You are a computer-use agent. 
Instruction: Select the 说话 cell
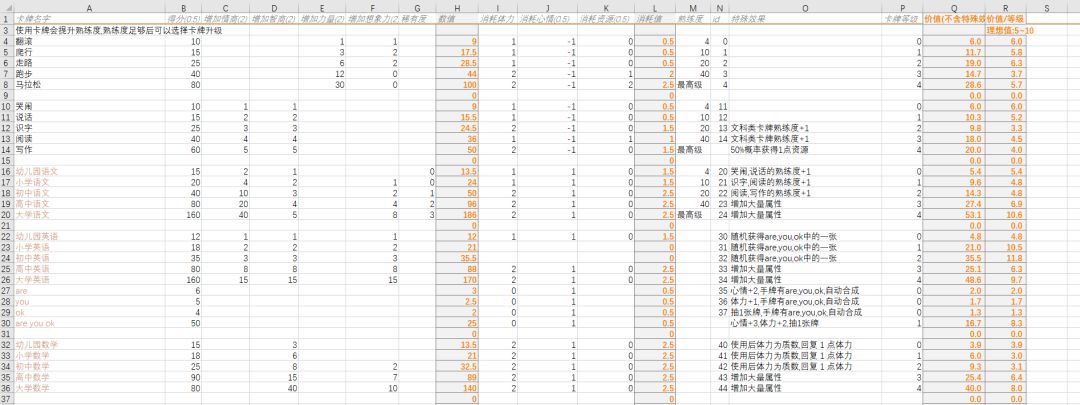pyautogui.click(x=89, y=117)
